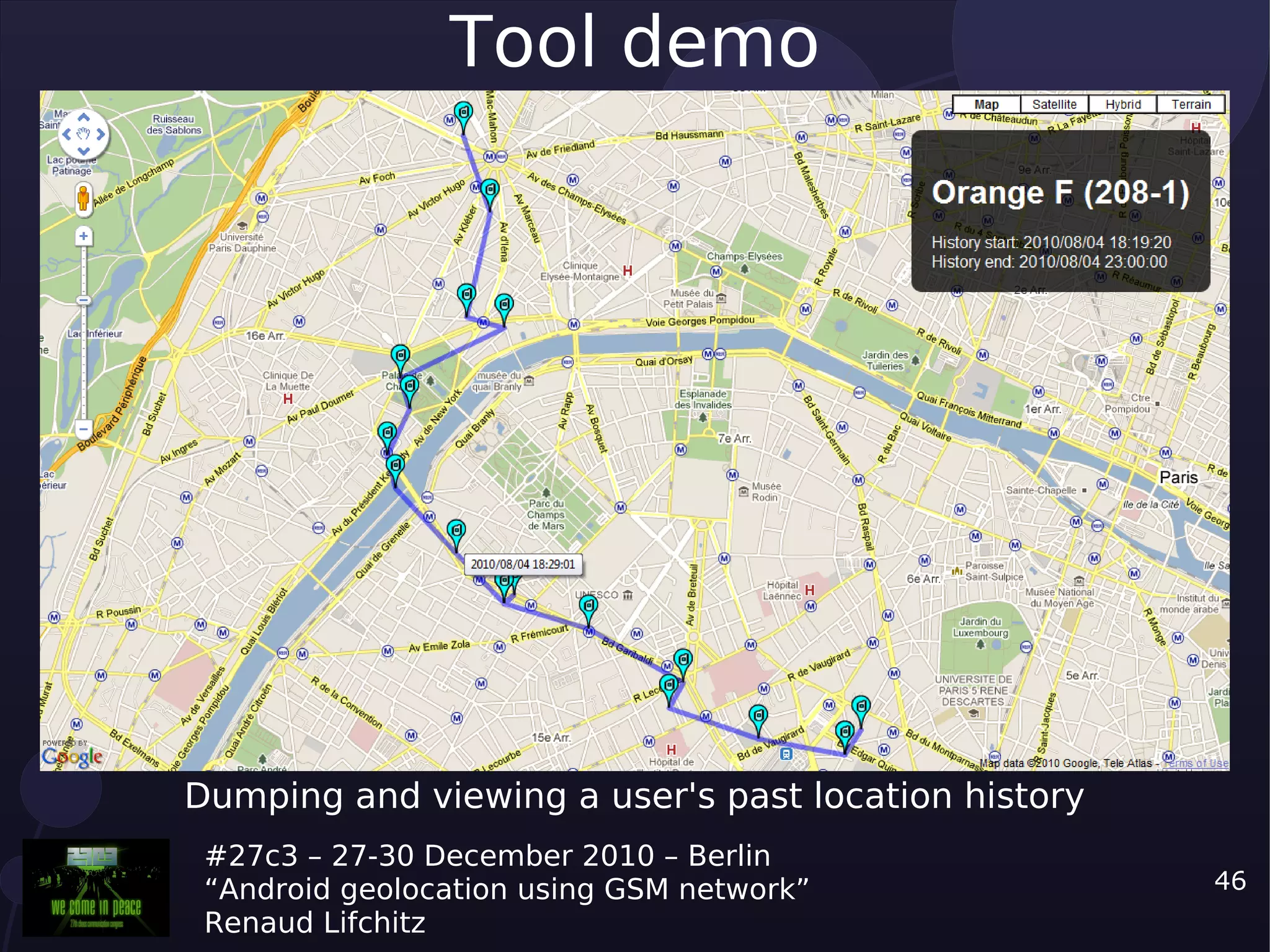Click the 2010/08/04 18:29:01 timestamp tooltip
This screenshot has height=952, width=1270.
pos(523,564)
